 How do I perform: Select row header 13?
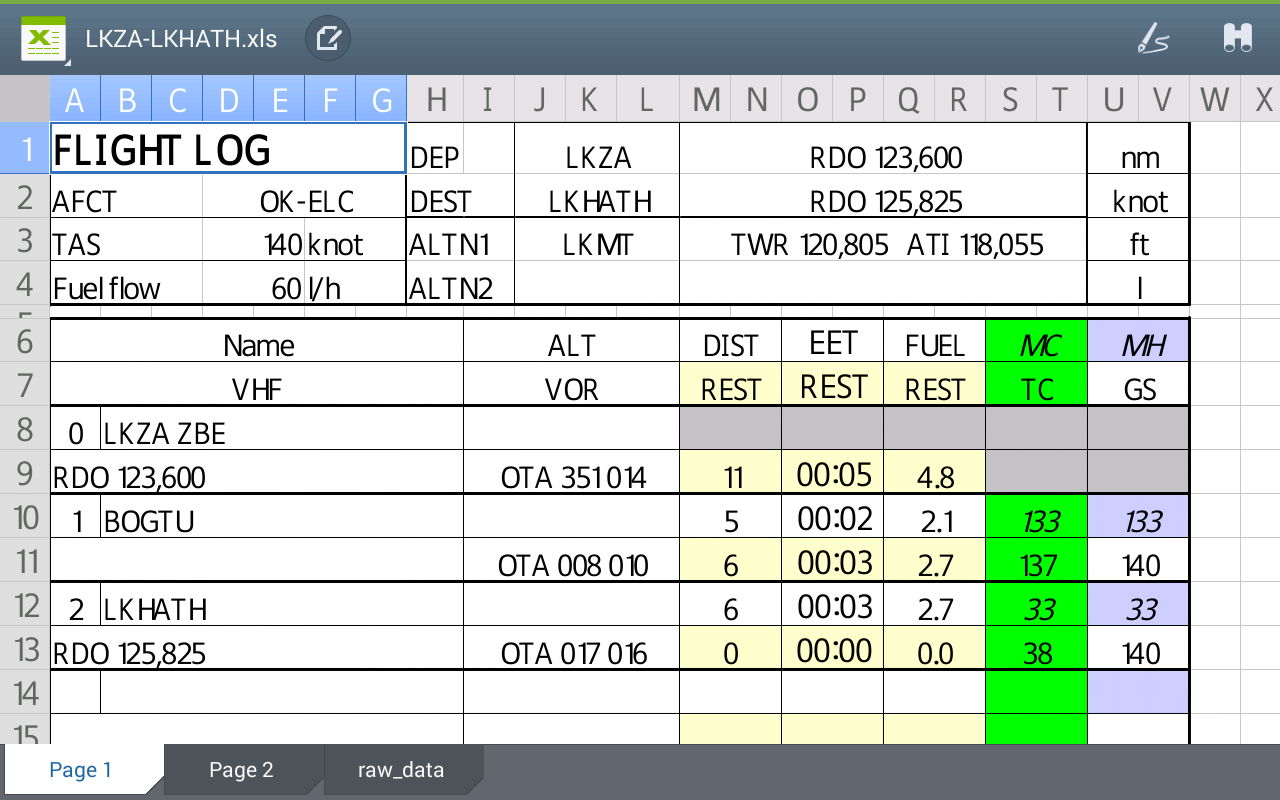[25, 649]
